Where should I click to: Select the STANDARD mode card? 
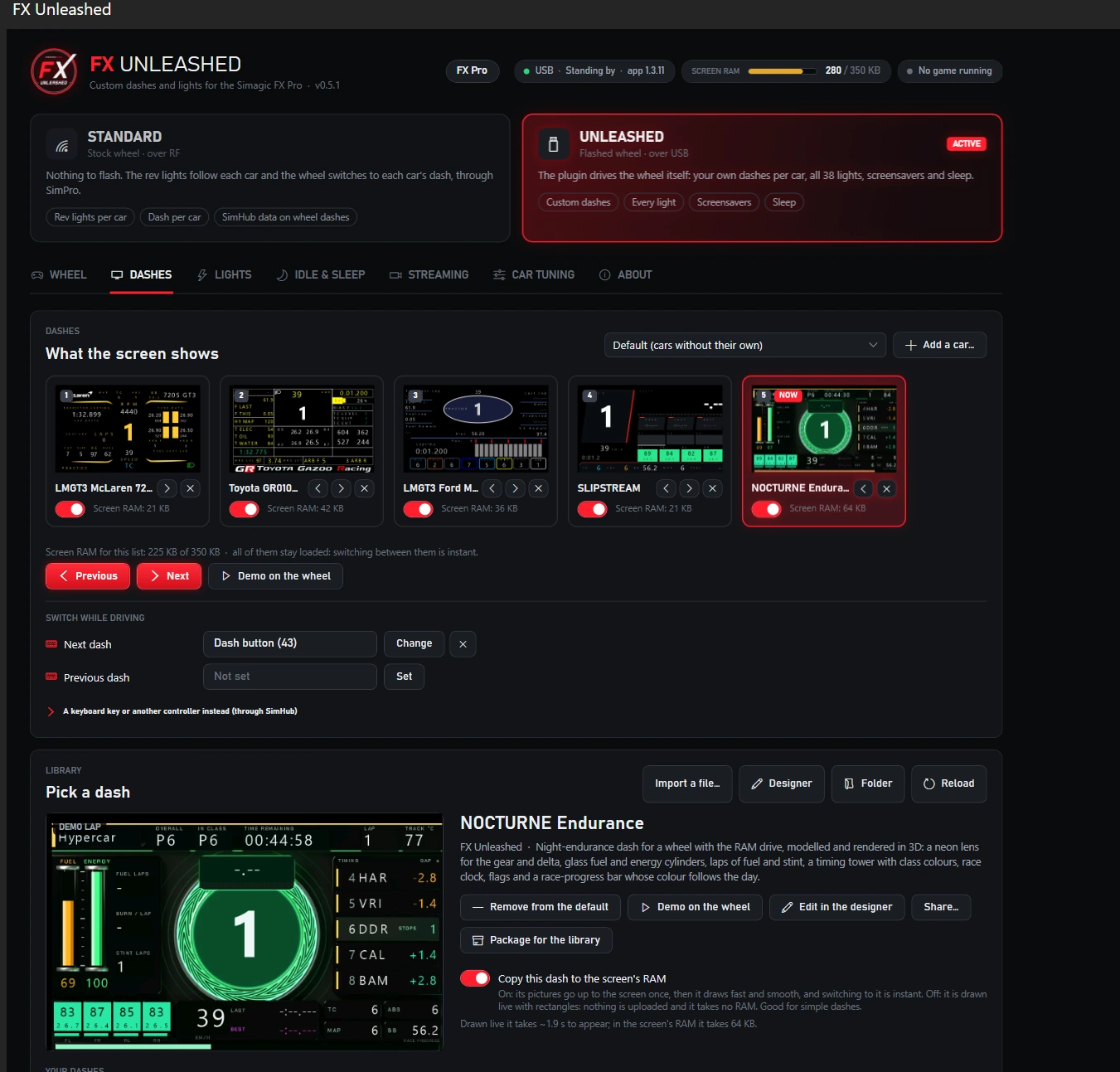270,178
